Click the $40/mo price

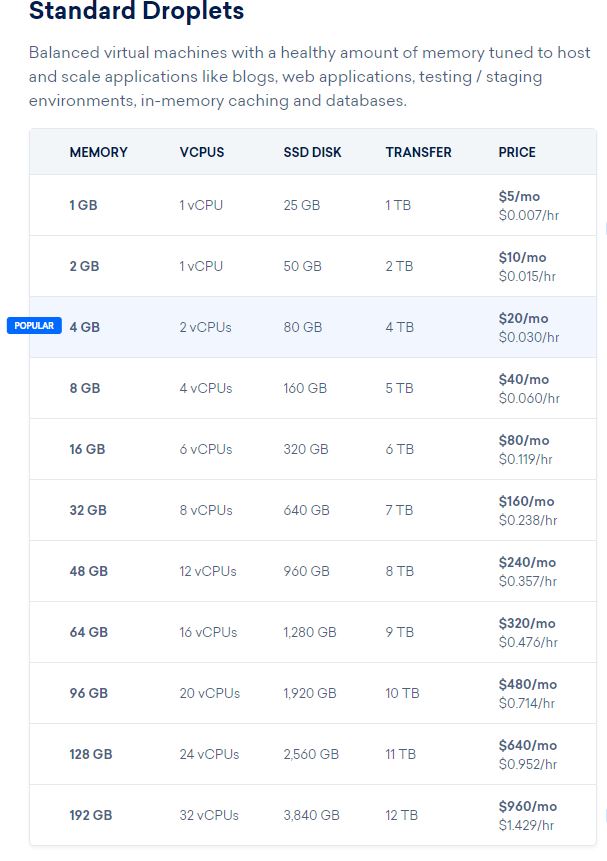(524, 379)
